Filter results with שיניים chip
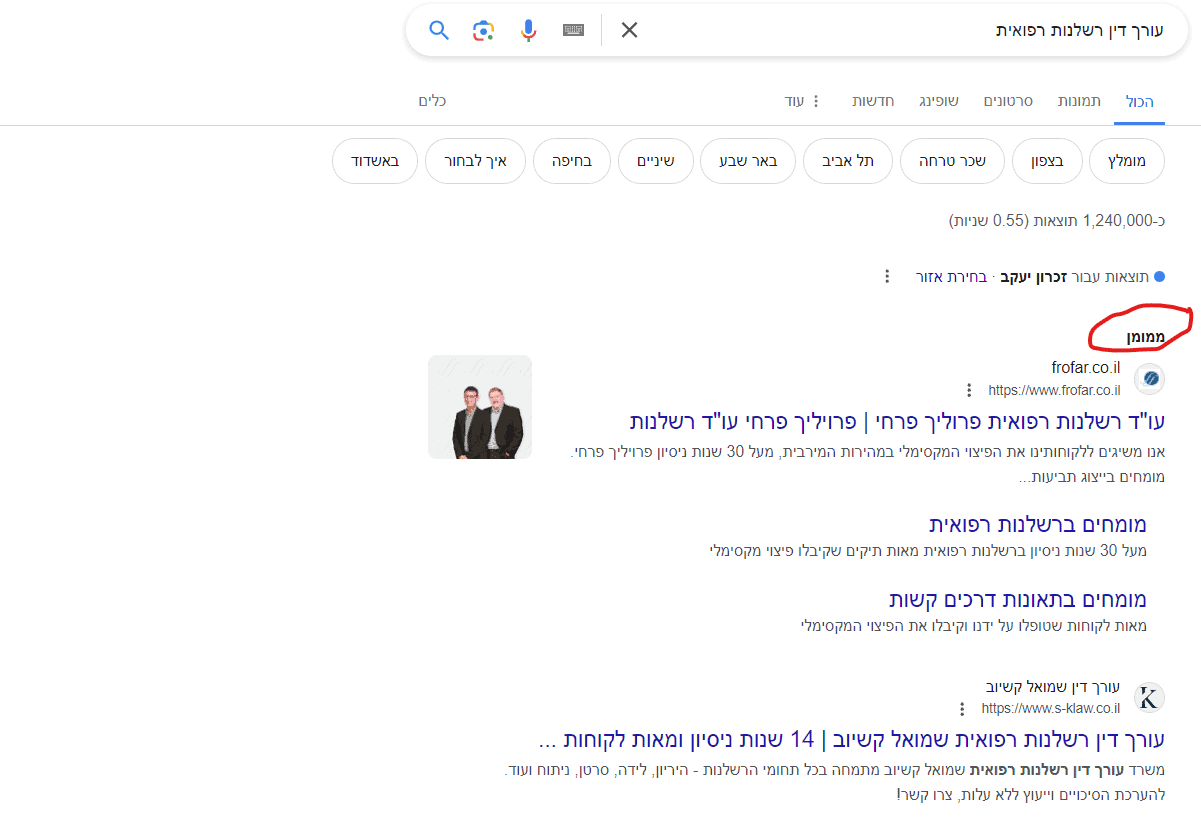1201x828 pixels. [655, 161]
